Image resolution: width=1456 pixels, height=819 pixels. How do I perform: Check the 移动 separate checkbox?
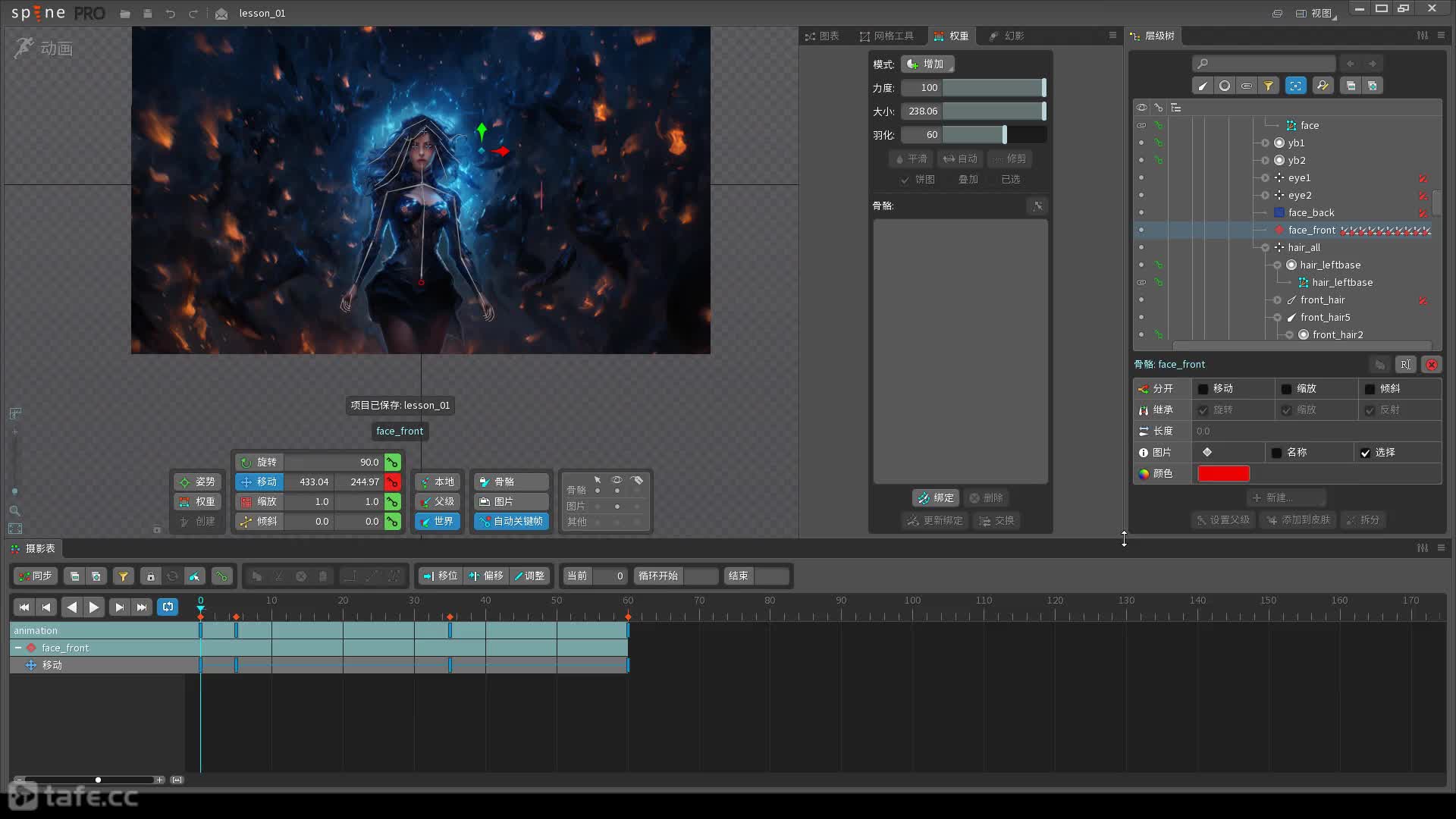(x=1203, y=389)
